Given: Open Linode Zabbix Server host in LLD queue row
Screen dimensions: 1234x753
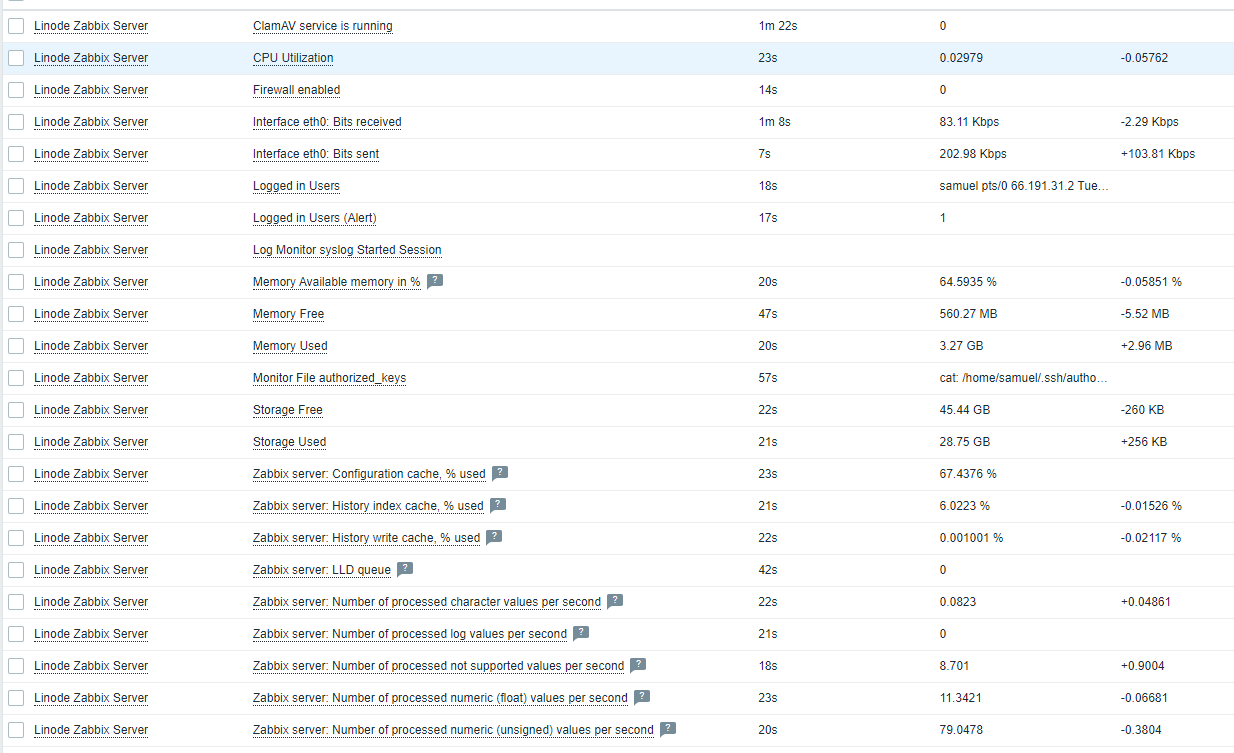Looking at the screenshot, I should coord(91,570).
